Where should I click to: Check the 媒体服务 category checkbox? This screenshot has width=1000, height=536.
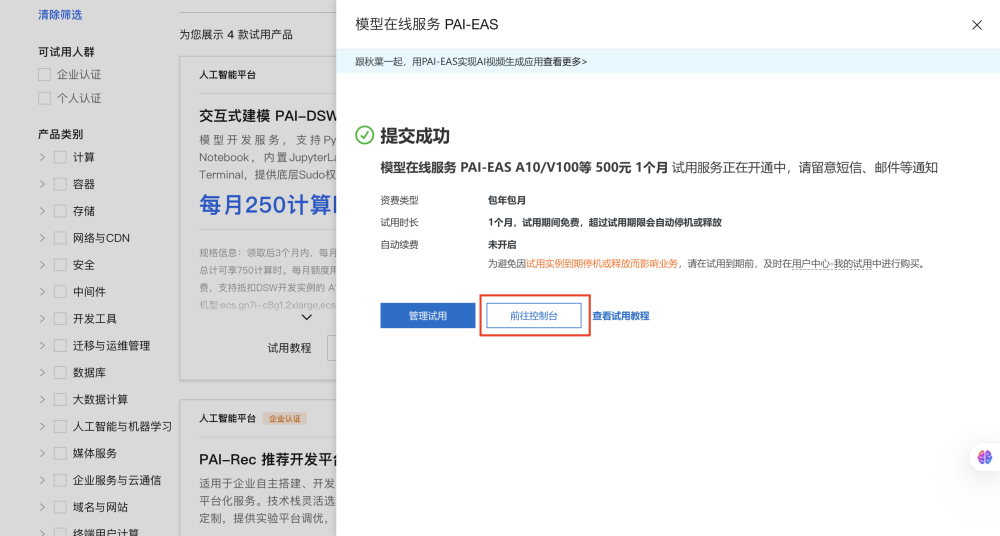[61, 453]
